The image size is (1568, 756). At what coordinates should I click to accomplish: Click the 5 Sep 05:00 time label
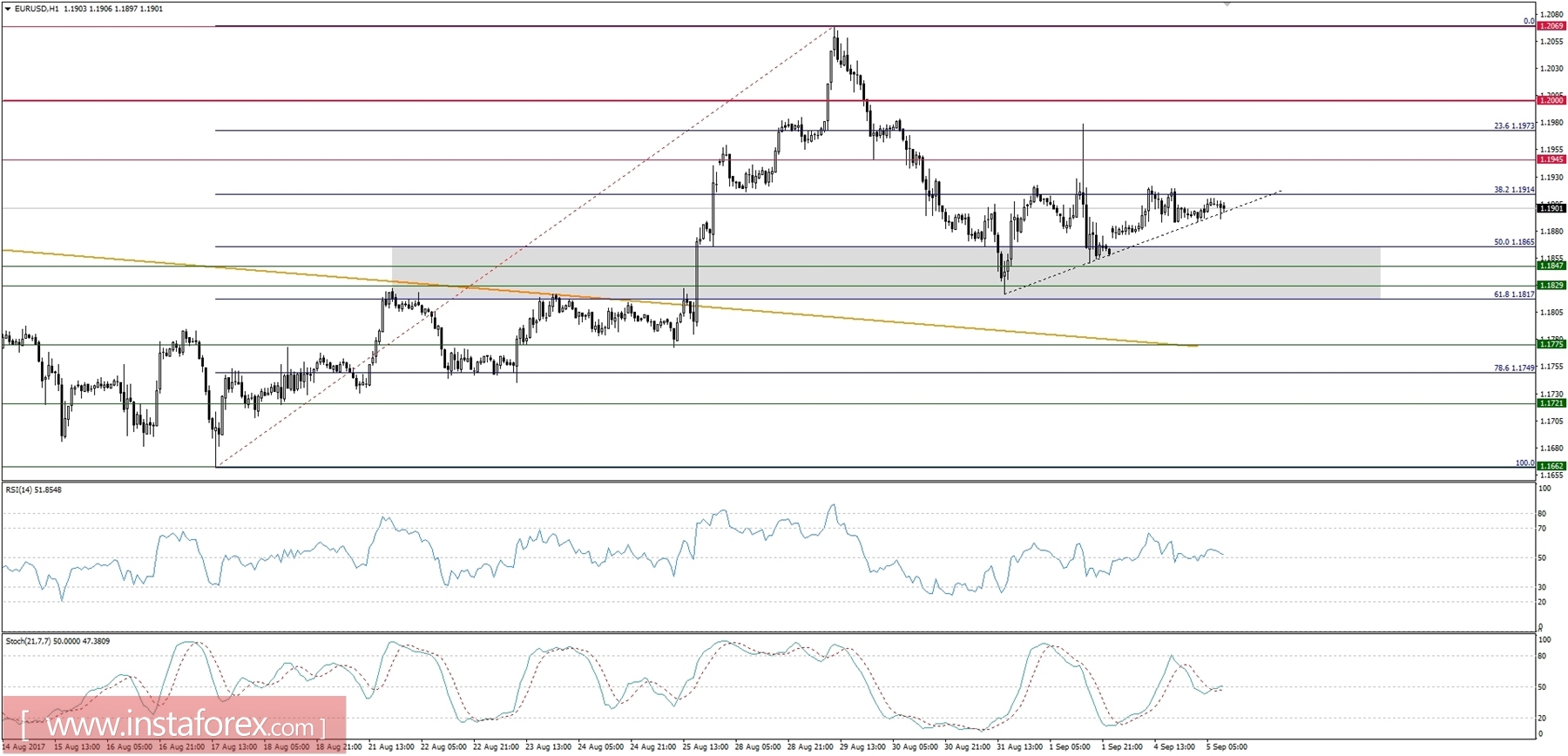point(1227,746)
